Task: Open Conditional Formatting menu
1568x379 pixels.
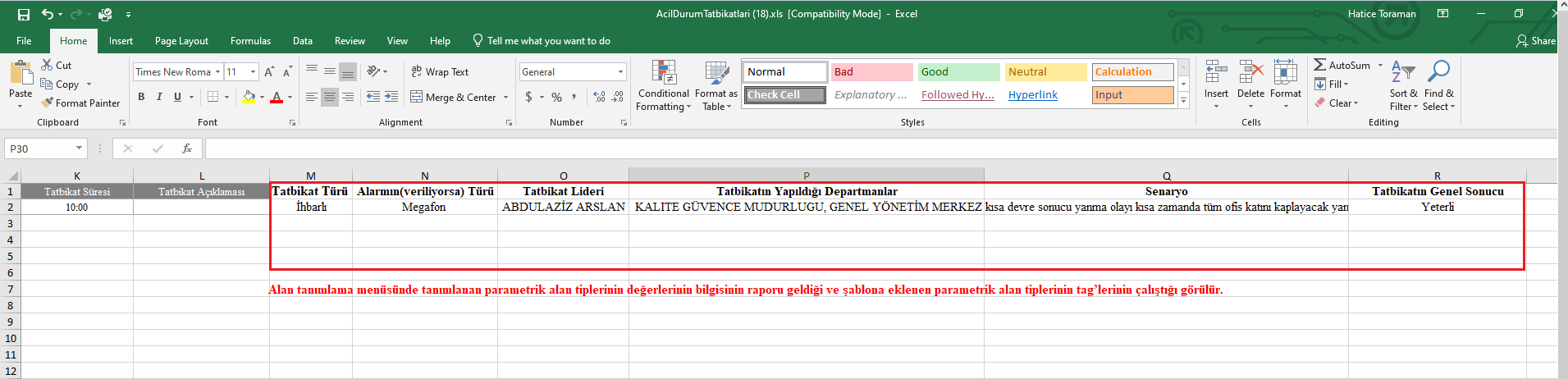Action: pos(663,86)
